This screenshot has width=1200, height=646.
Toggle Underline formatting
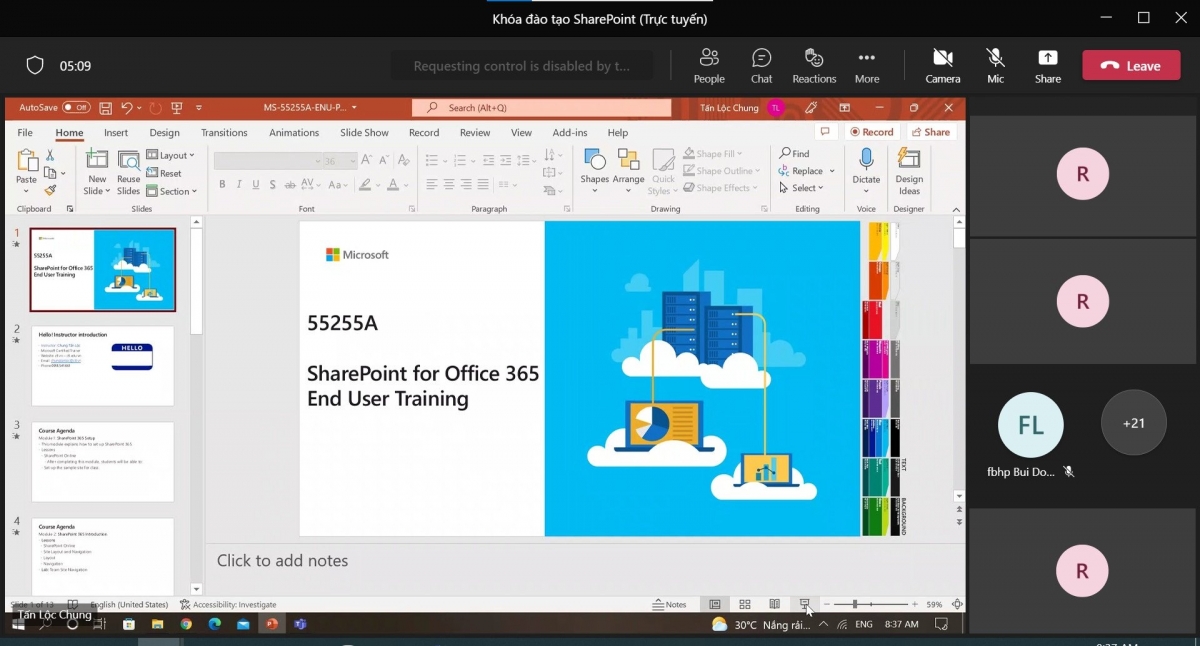pyautogui.click(x=256, y=184)
